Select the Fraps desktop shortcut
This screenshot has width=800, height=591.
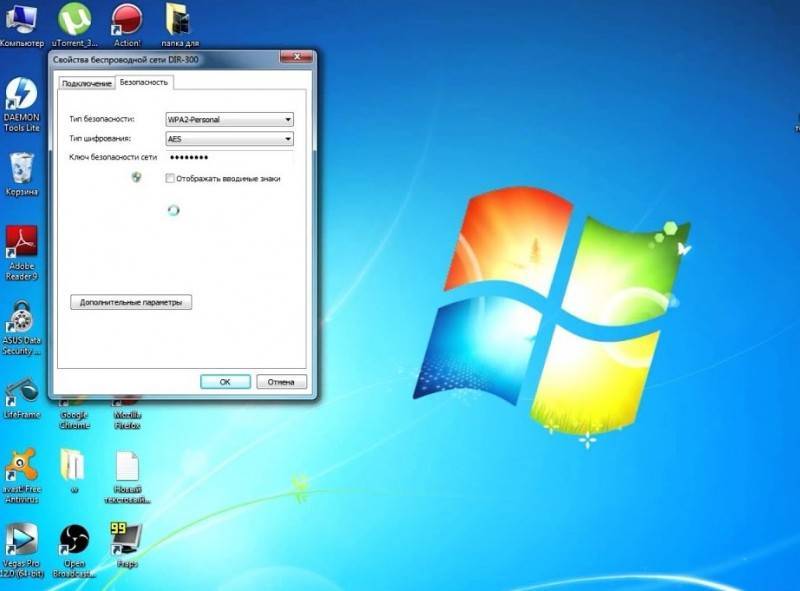click(126, 545)
